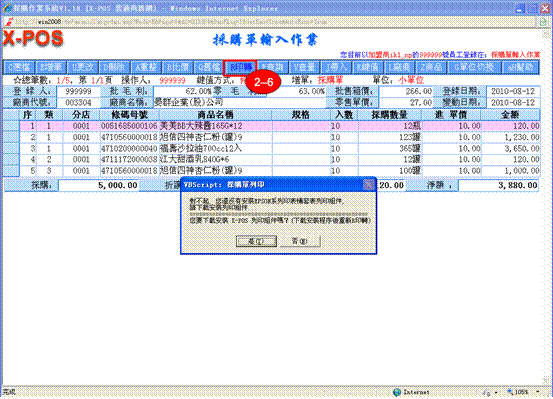
Task: Click the 登錄日期 field 2010-08-12
Action: click(x=513, y=91)
